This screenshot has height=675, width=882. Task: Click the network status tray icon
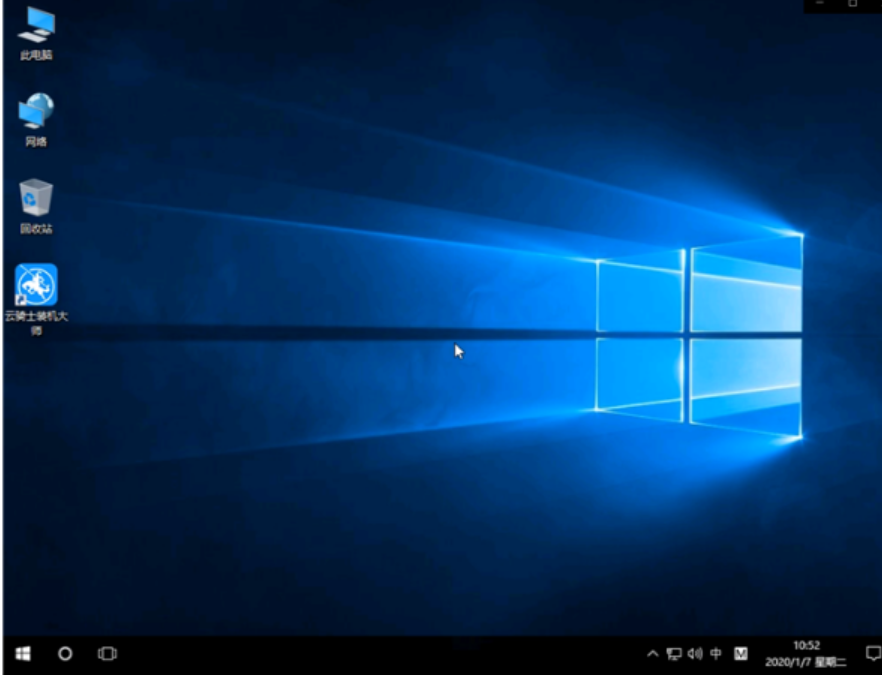click(672, 653)
